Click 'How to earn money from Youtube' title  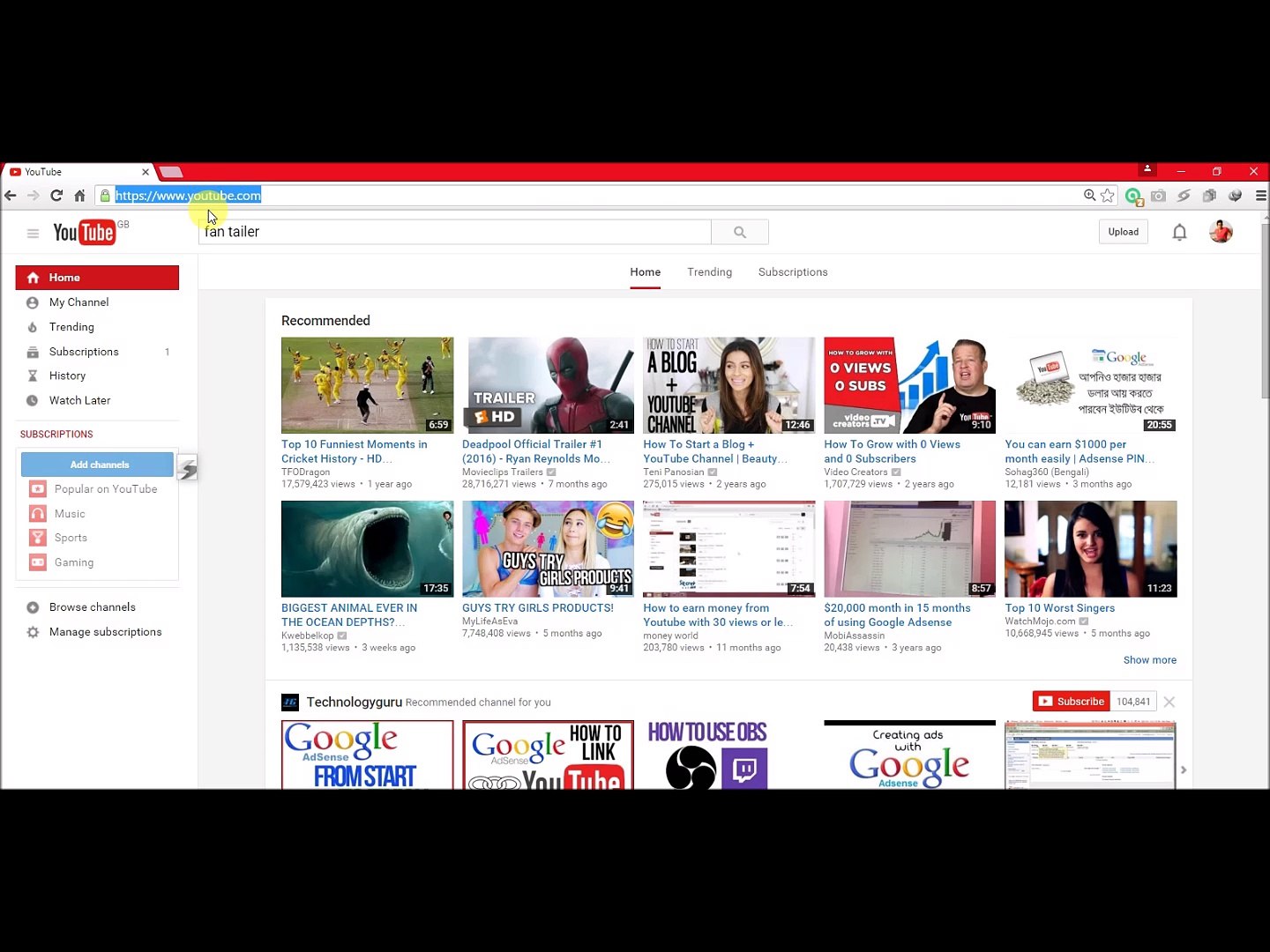[718, 615]
